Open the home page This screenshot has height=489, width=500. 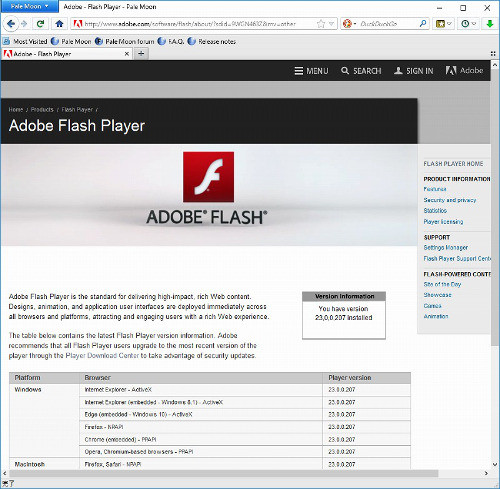[59, 24]
